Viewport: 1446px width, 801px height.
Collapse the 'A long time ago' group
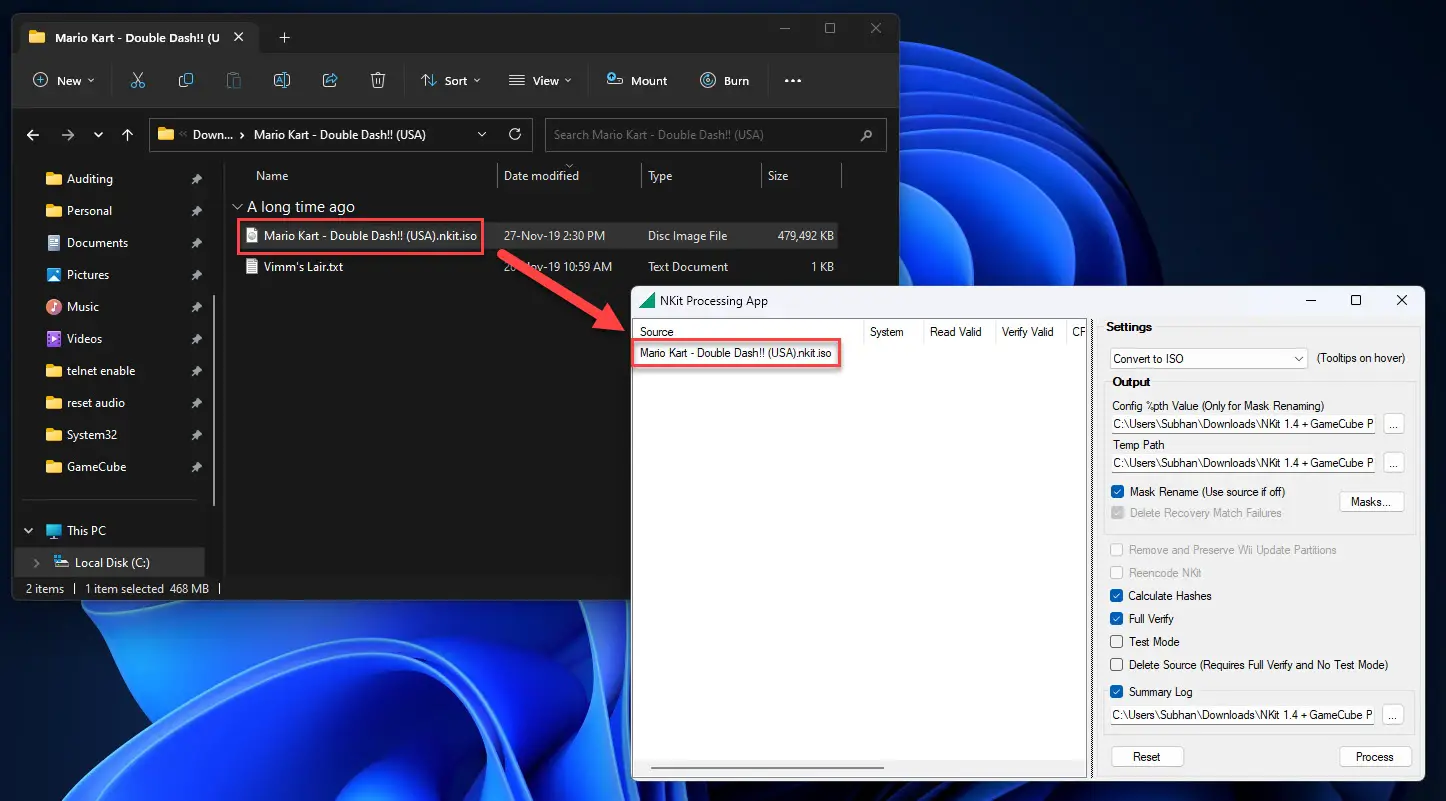click(237, 207)
